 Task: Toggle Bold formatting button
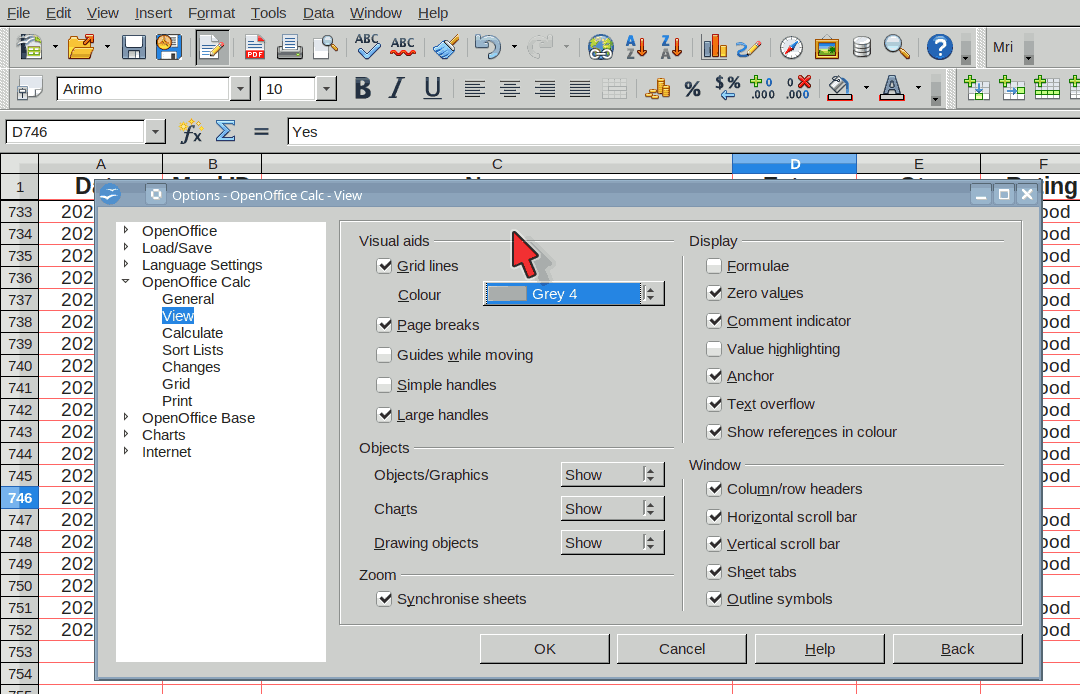coord(362,89)
